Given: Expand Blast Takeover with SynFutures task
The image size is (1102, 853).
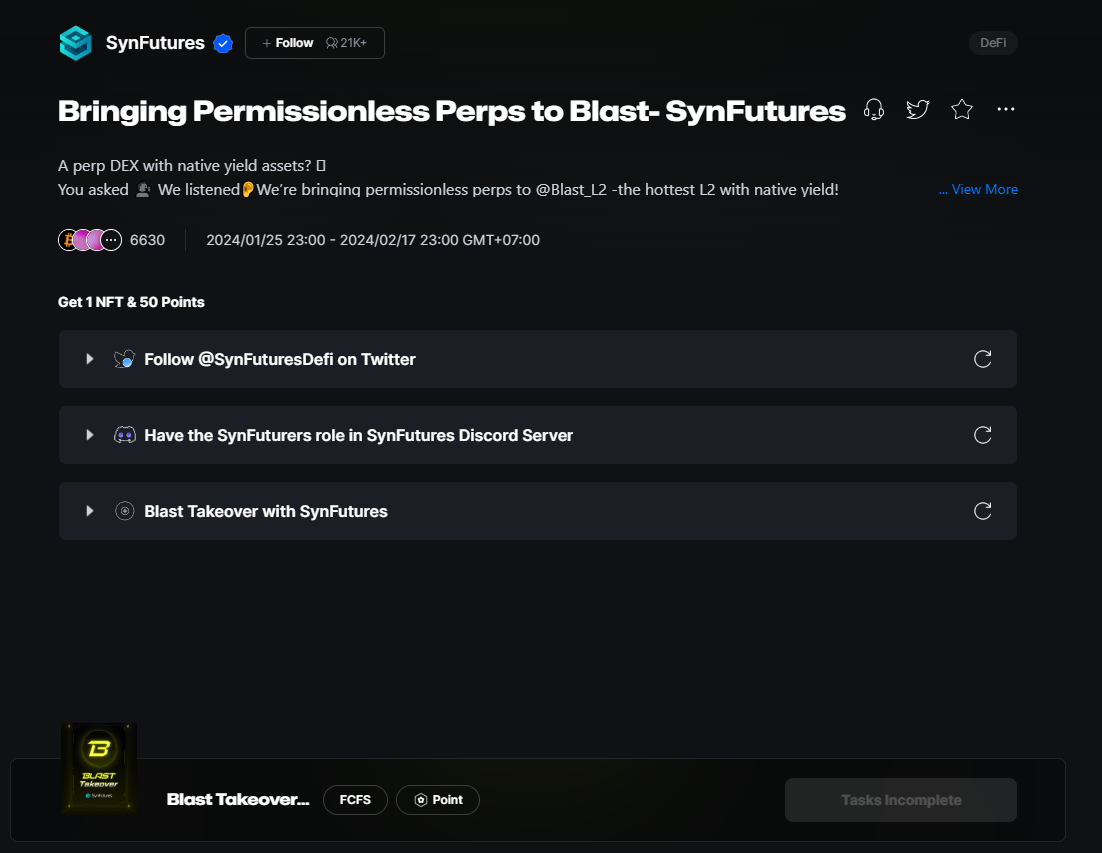Looking at the screenshot, I should pyautogui.click(x=90, y=511).
